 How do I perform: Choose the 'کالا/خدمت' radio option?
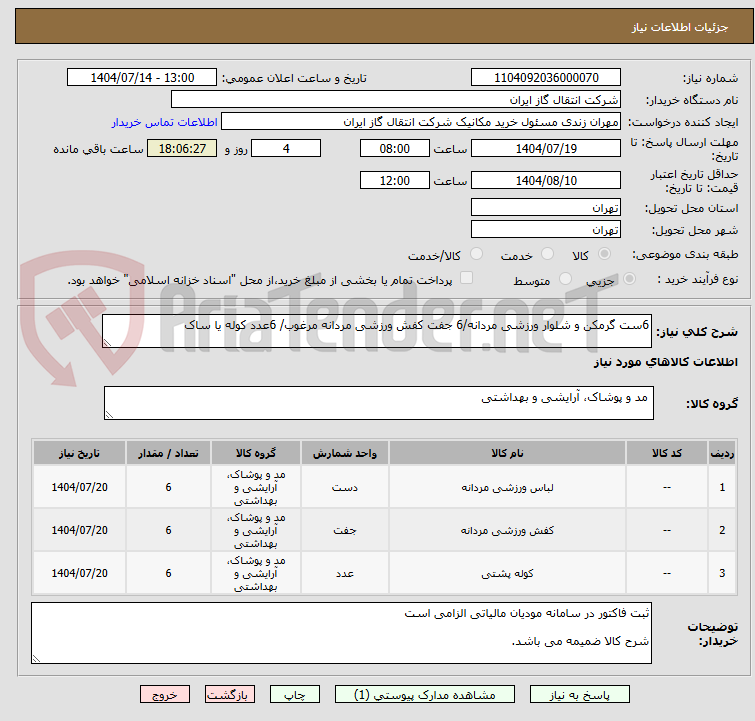[x=476, y=255]
